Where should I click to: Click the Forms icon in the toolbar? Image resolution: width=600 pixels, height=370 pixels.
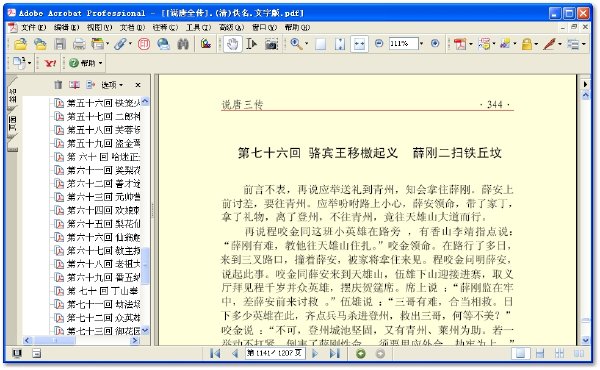(573, 44)
